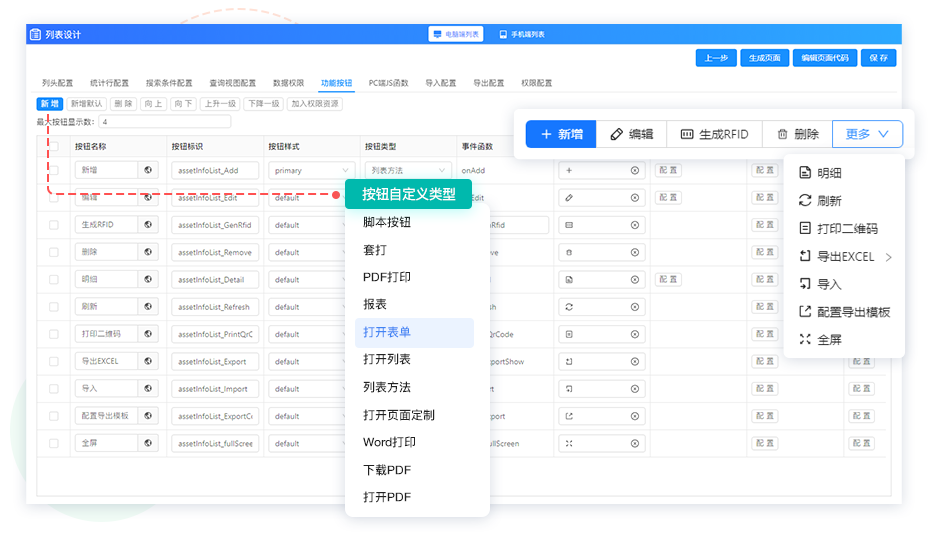Open the default style dropdown in 生成RFID row

click(306, 225)
